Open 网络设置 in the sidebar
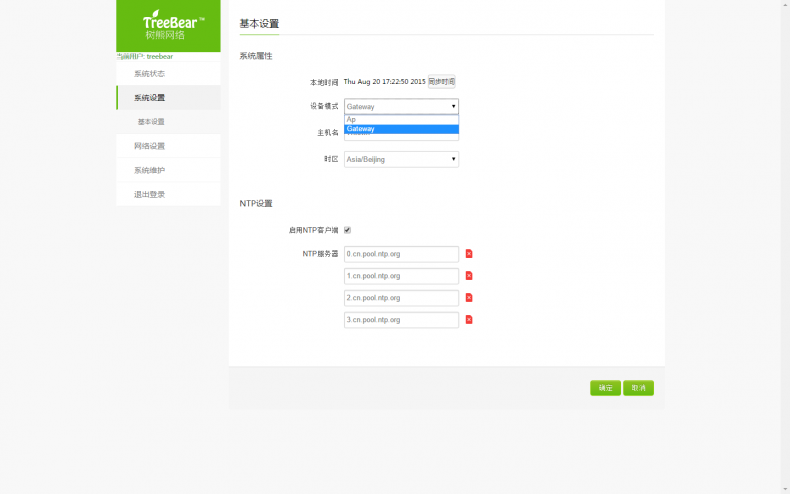The height and width of the screenshot is (494, 790). click(168, 146)
